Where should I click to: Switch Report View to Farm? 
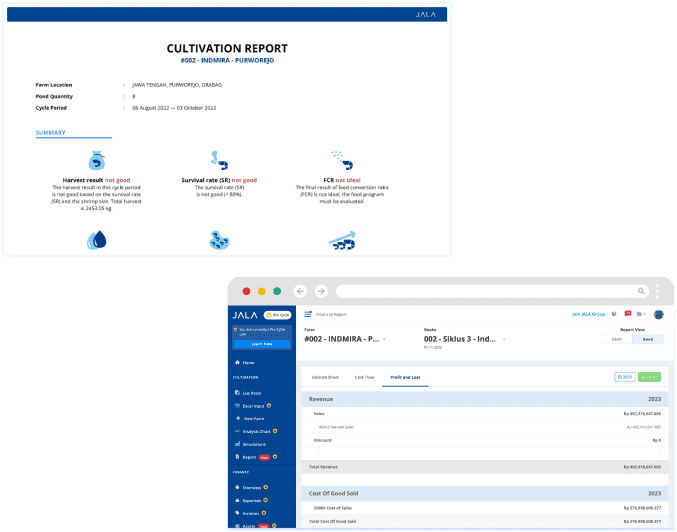pos(616,339)
